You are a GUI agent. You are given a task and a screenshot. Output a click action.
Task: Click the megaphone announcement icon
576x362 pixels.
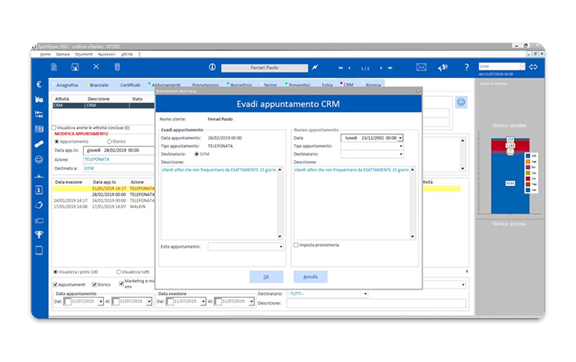click(x=443, y=67)
